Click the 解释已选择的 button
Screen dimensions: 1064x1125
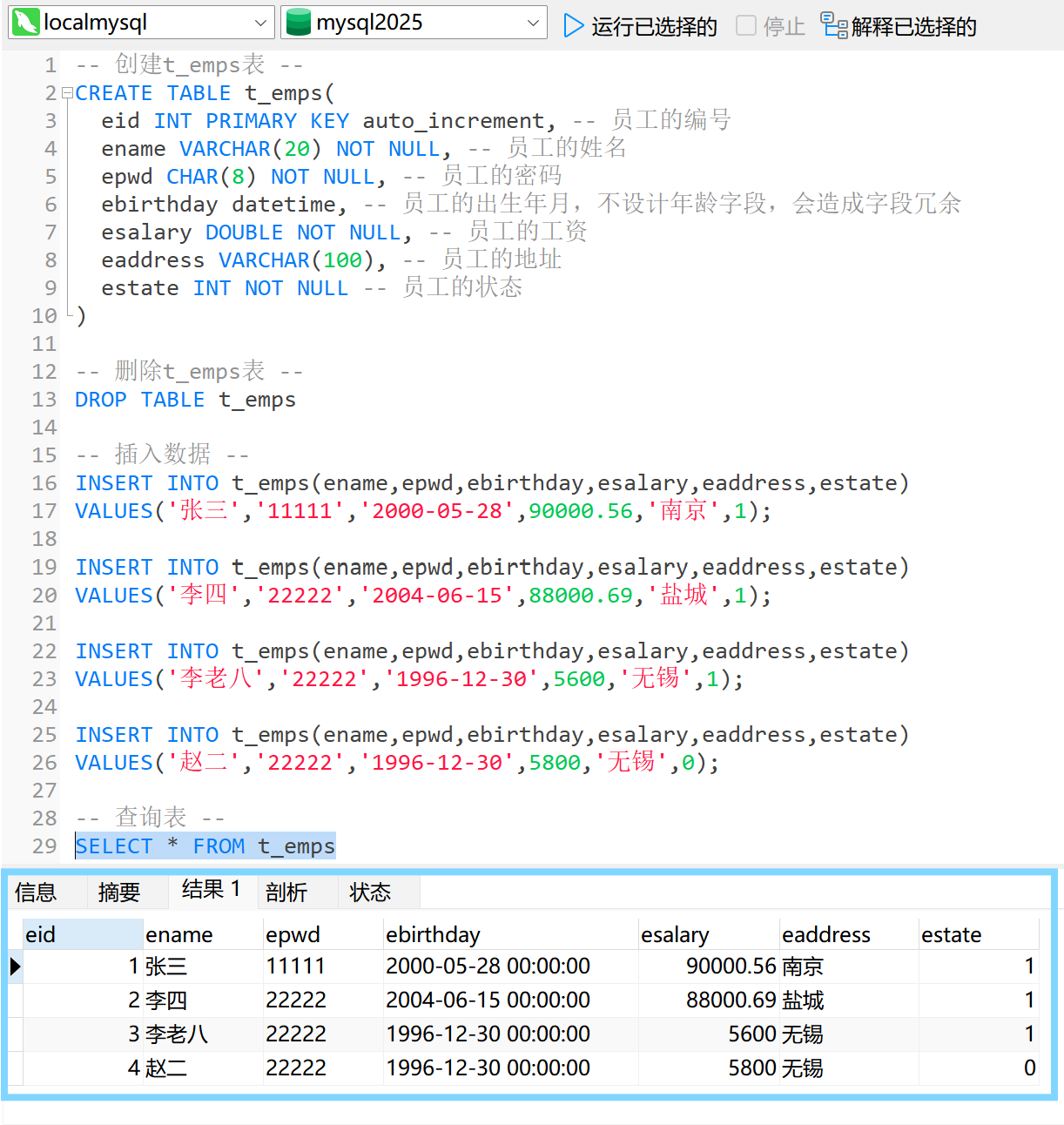tap(899, 26)
